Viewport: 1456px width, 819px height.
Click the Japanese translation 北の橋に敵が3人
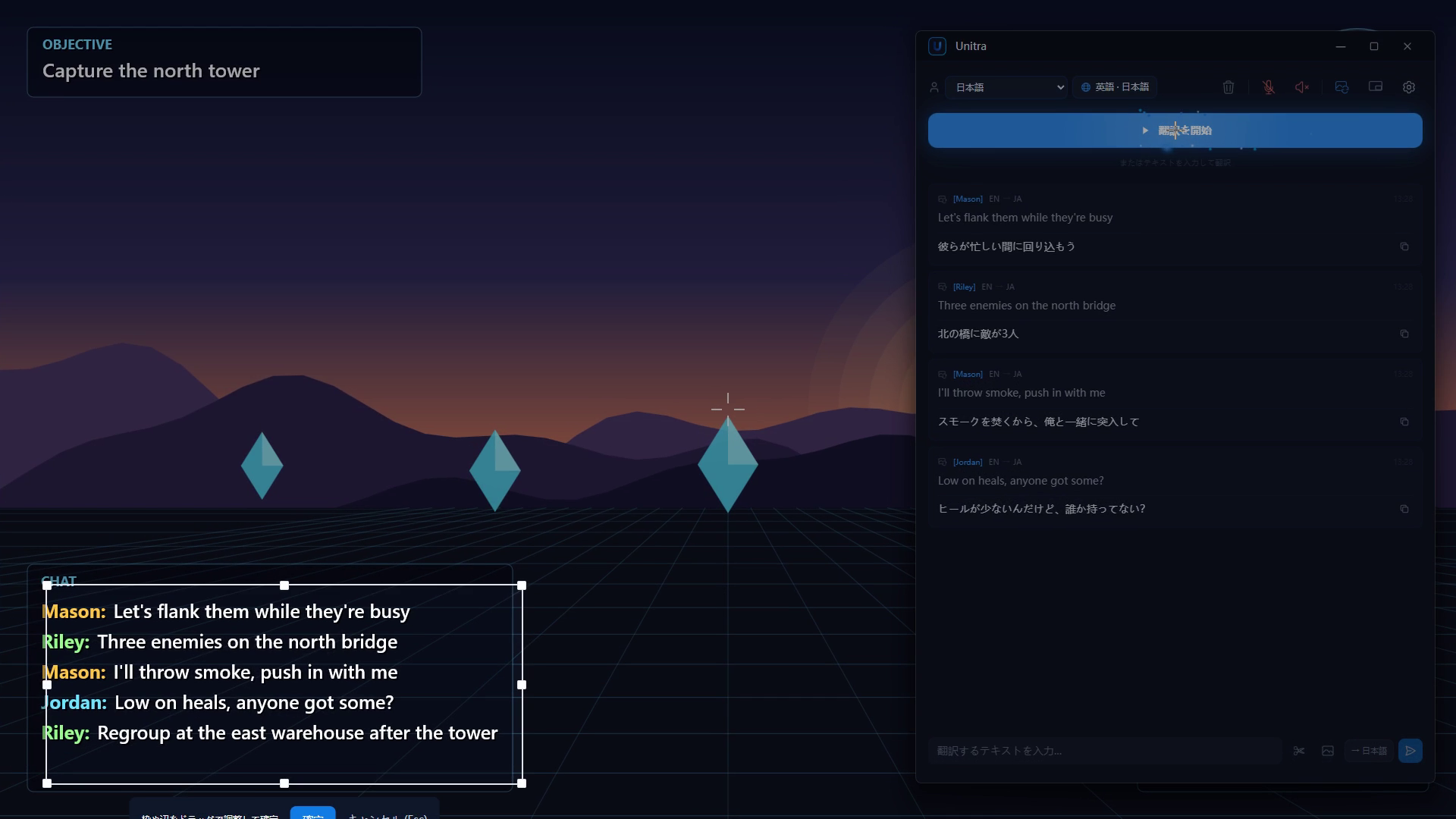point(978,334)
